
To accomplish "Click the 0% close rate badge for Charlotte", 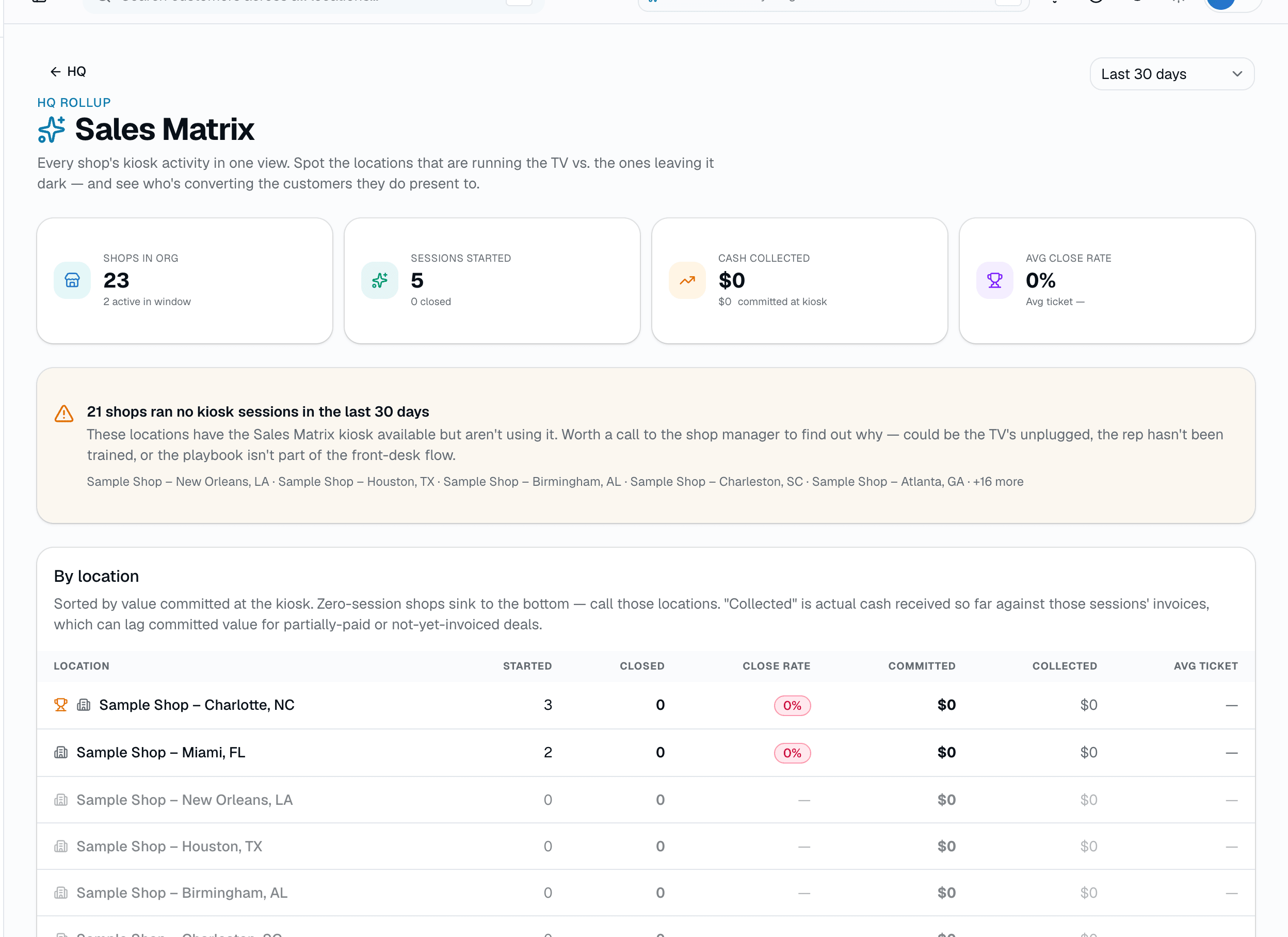I will click(792, 706).
